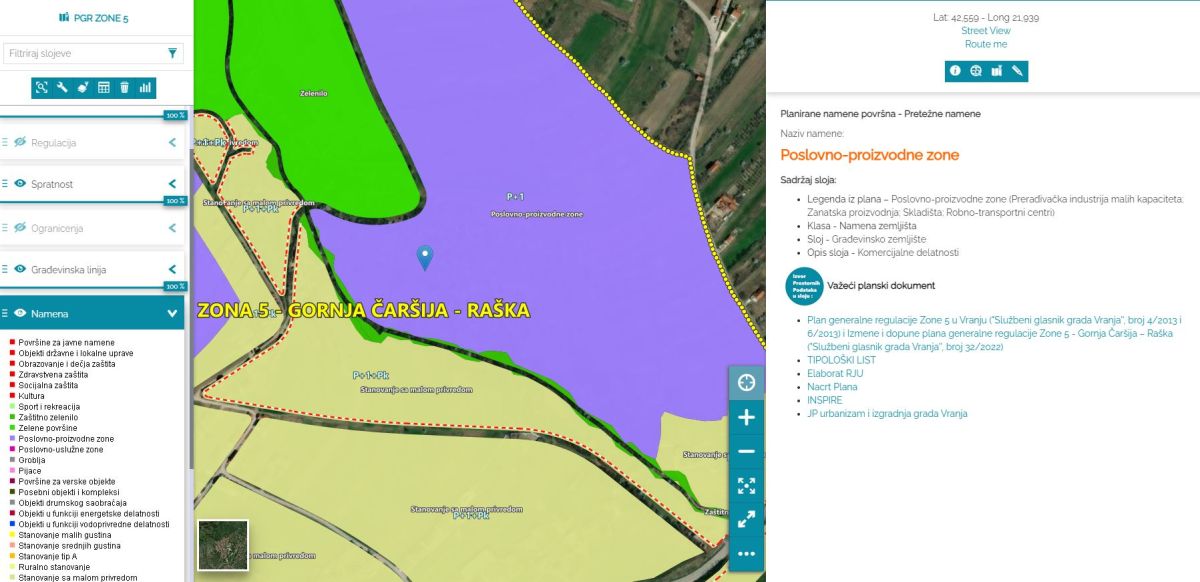Open the more options ellipsis map menu
Viewport: 1200px width, 582px height.
pos(746,553)
